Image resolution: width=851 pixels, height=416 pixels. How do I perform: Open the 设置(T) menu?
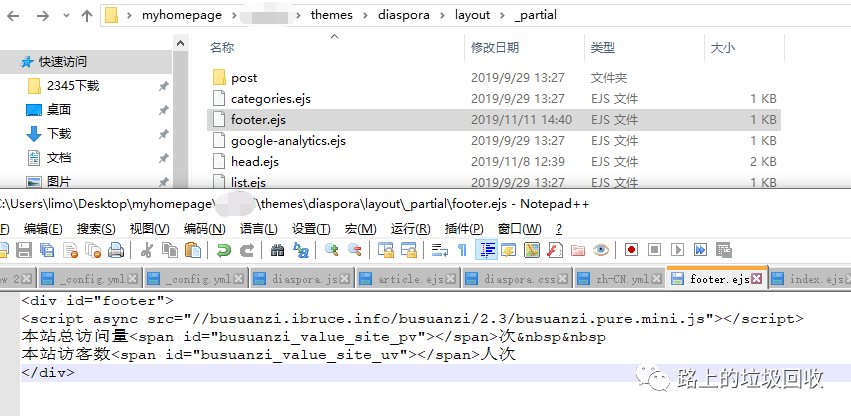click(311, 229)
